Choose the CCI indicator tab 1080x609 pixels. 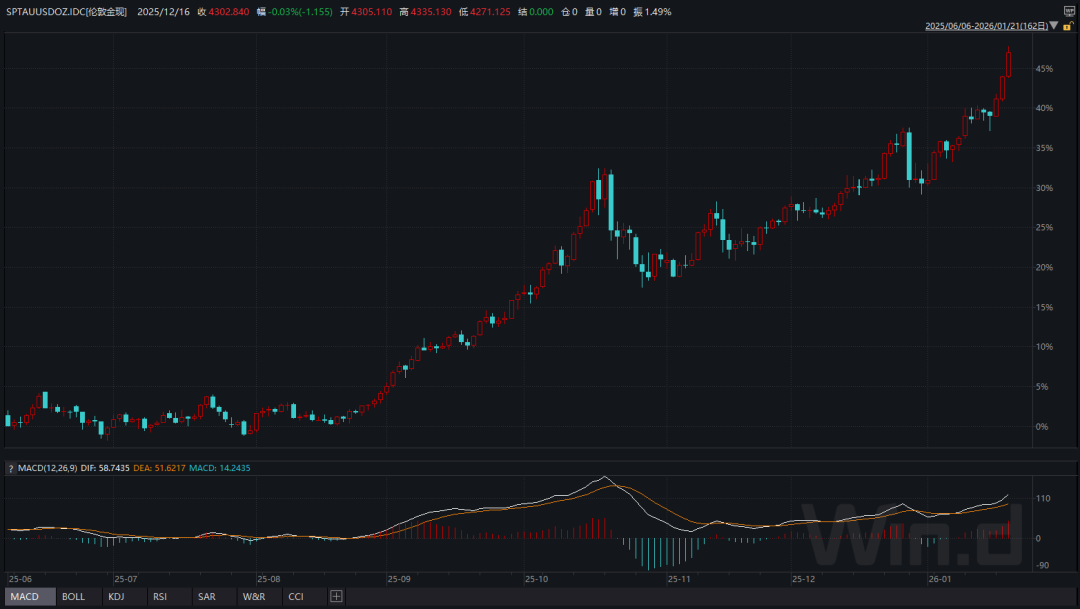pos(296,597)
